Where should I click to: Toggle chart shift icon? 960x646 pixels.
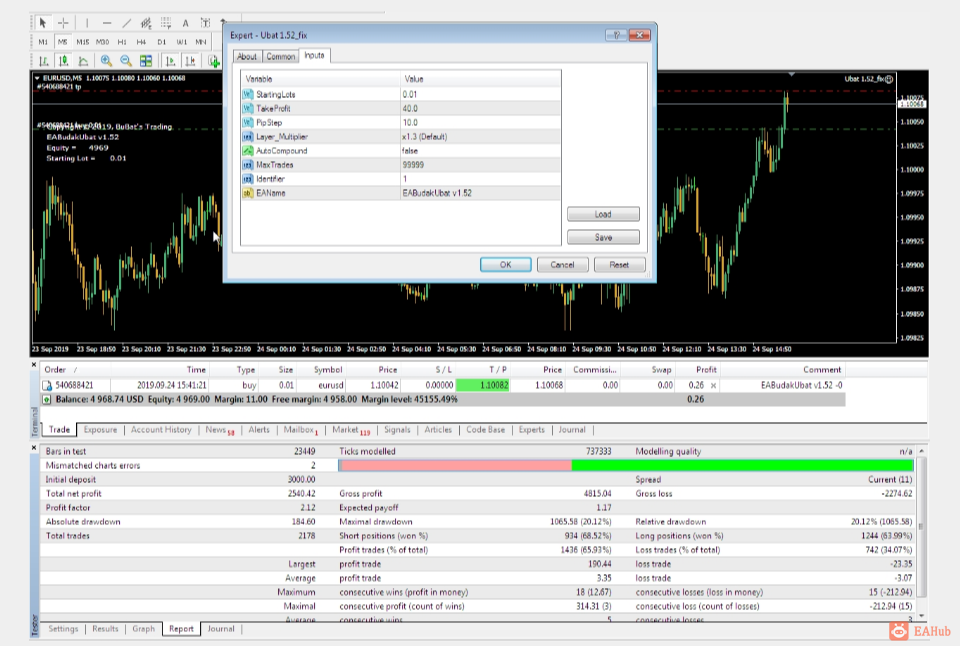[190, 61]
